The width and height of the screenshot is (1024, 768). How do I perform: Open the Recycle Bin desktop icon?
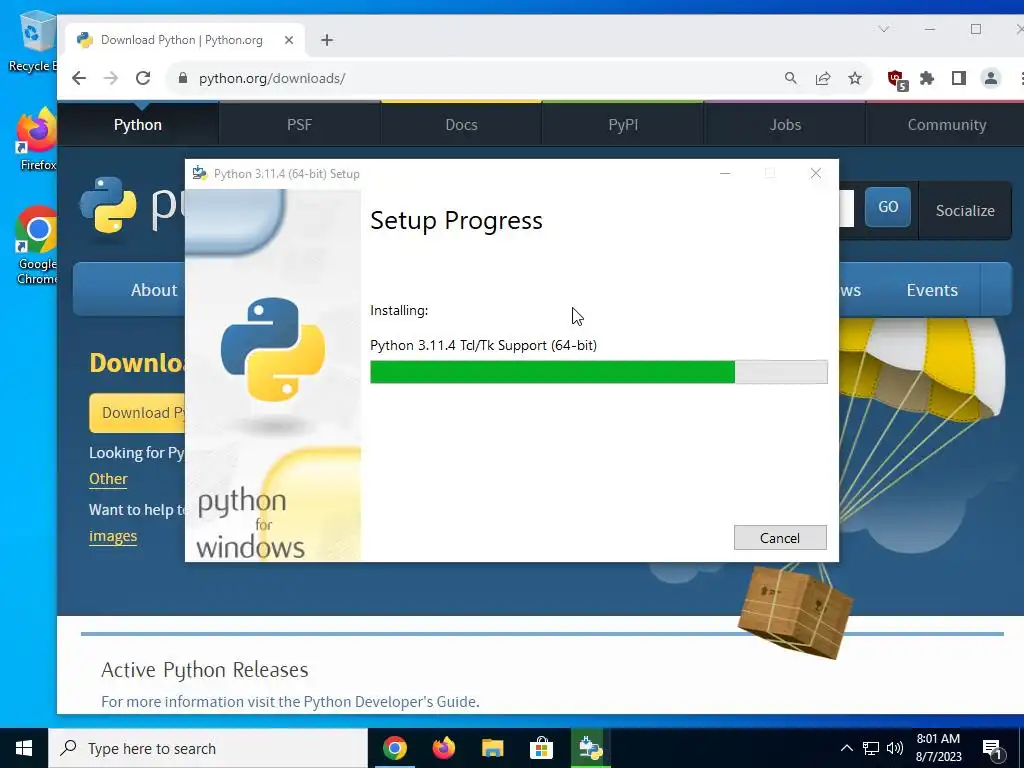click(x=34, y=40)
